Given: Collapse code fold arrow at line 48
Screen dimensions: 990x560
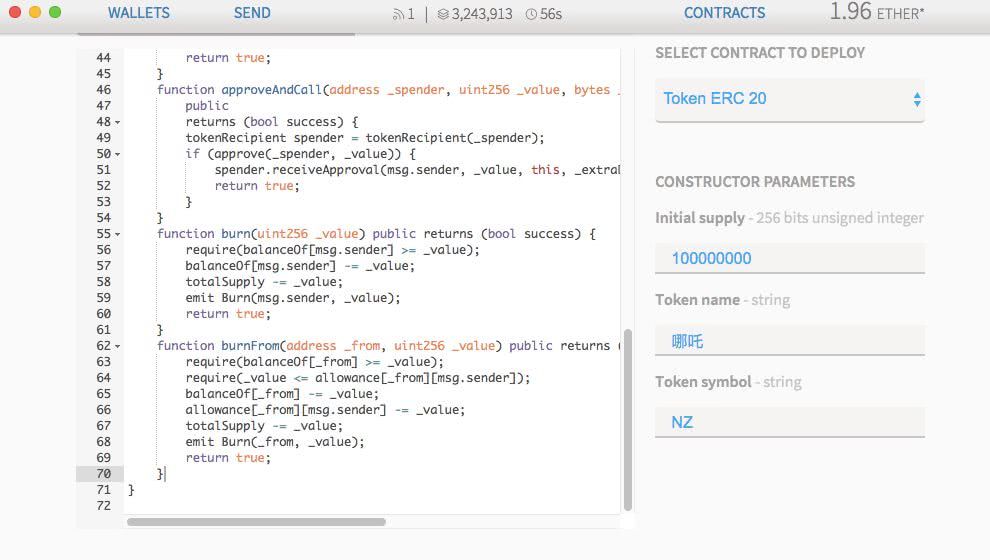Looking at the screenshot, I should click(x=117, y=122).
